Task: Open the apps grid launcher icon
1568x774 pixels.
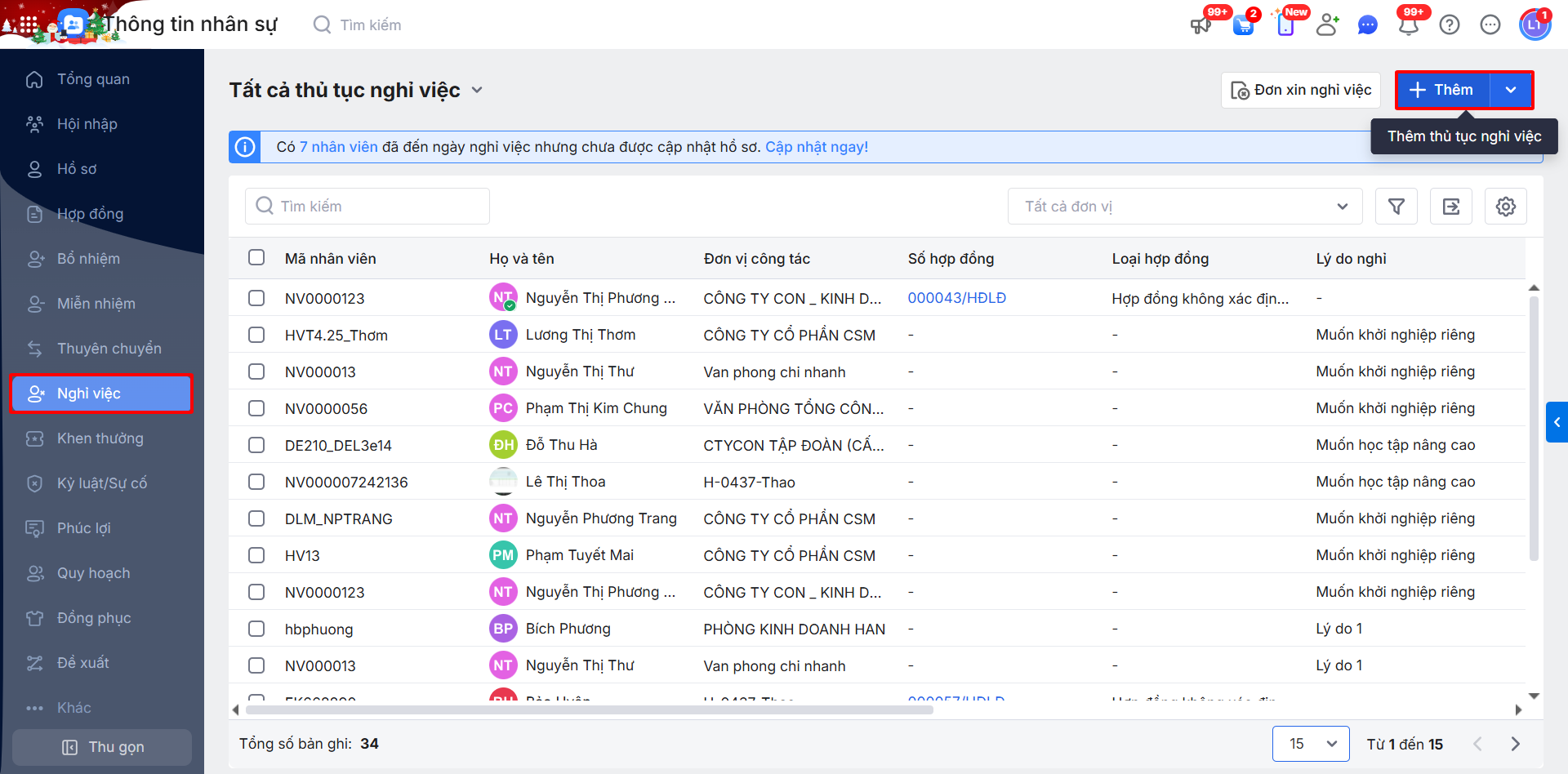Action: [x=29, y=25]
